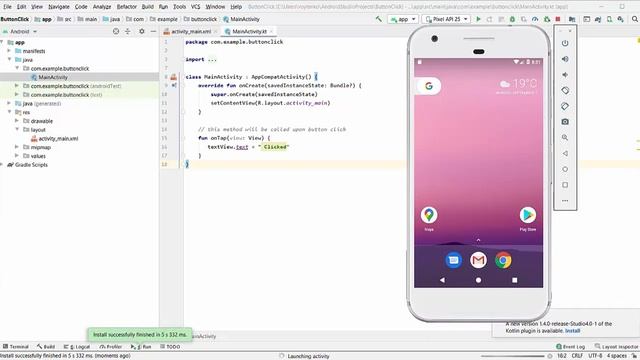Open Chrome app in emulator dock
640x360 pixels.
click(503, 260)
